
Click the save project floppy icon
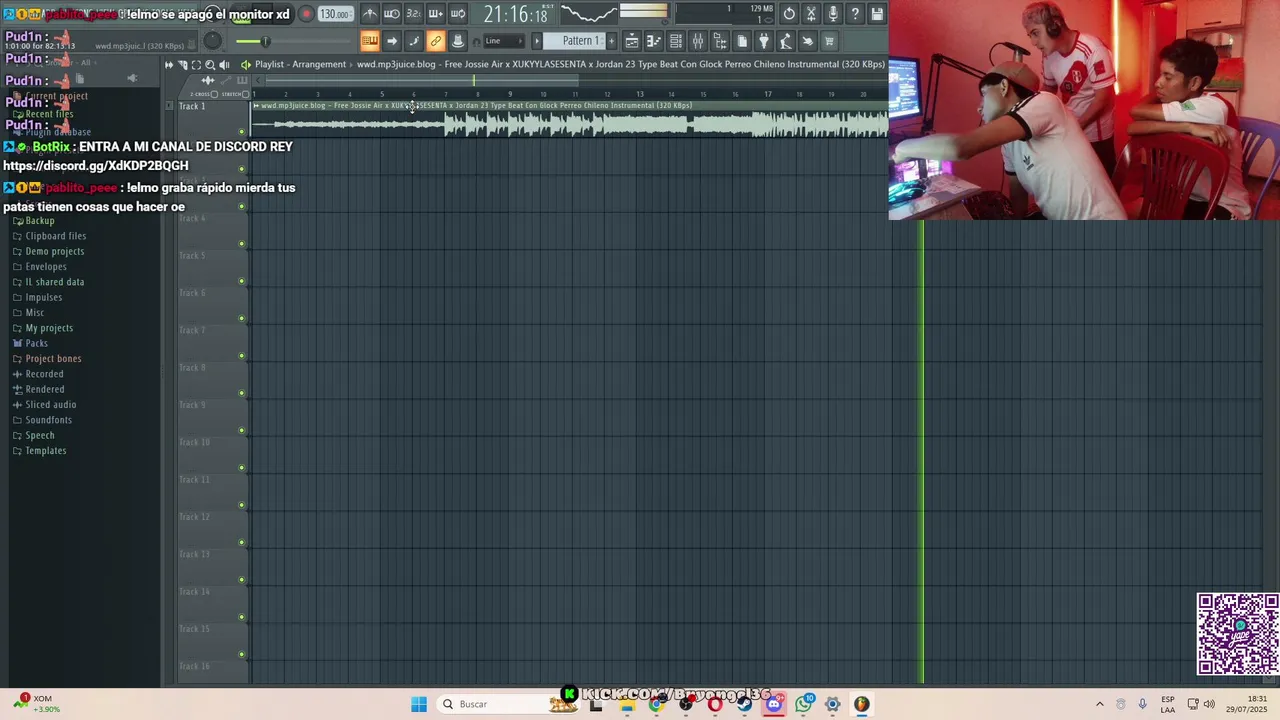(x=877, y=14)
